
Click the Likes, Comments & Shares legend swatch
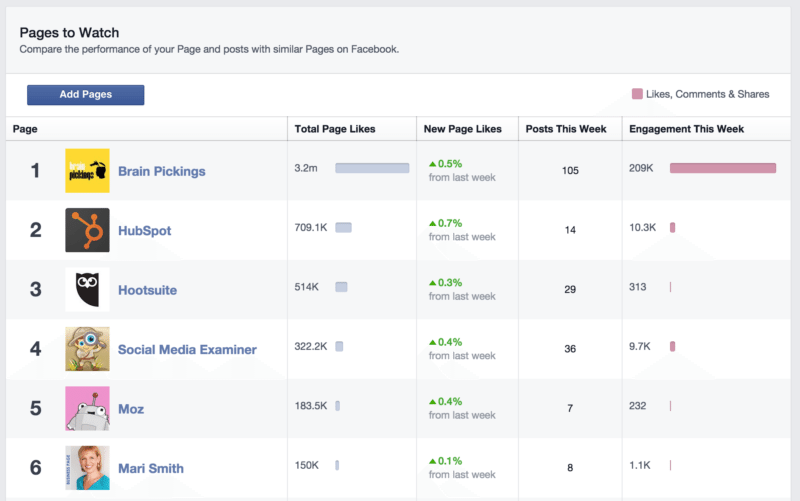(x=637, y=94)
